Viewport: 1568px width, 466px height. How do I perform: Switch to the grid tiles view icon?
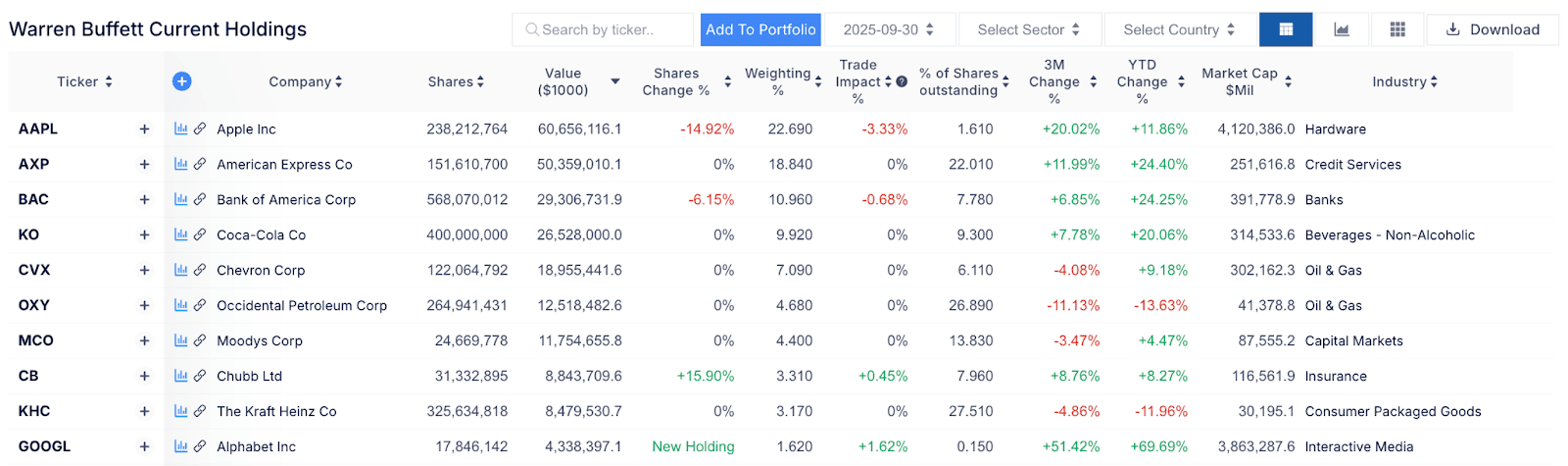(1397, 29)
